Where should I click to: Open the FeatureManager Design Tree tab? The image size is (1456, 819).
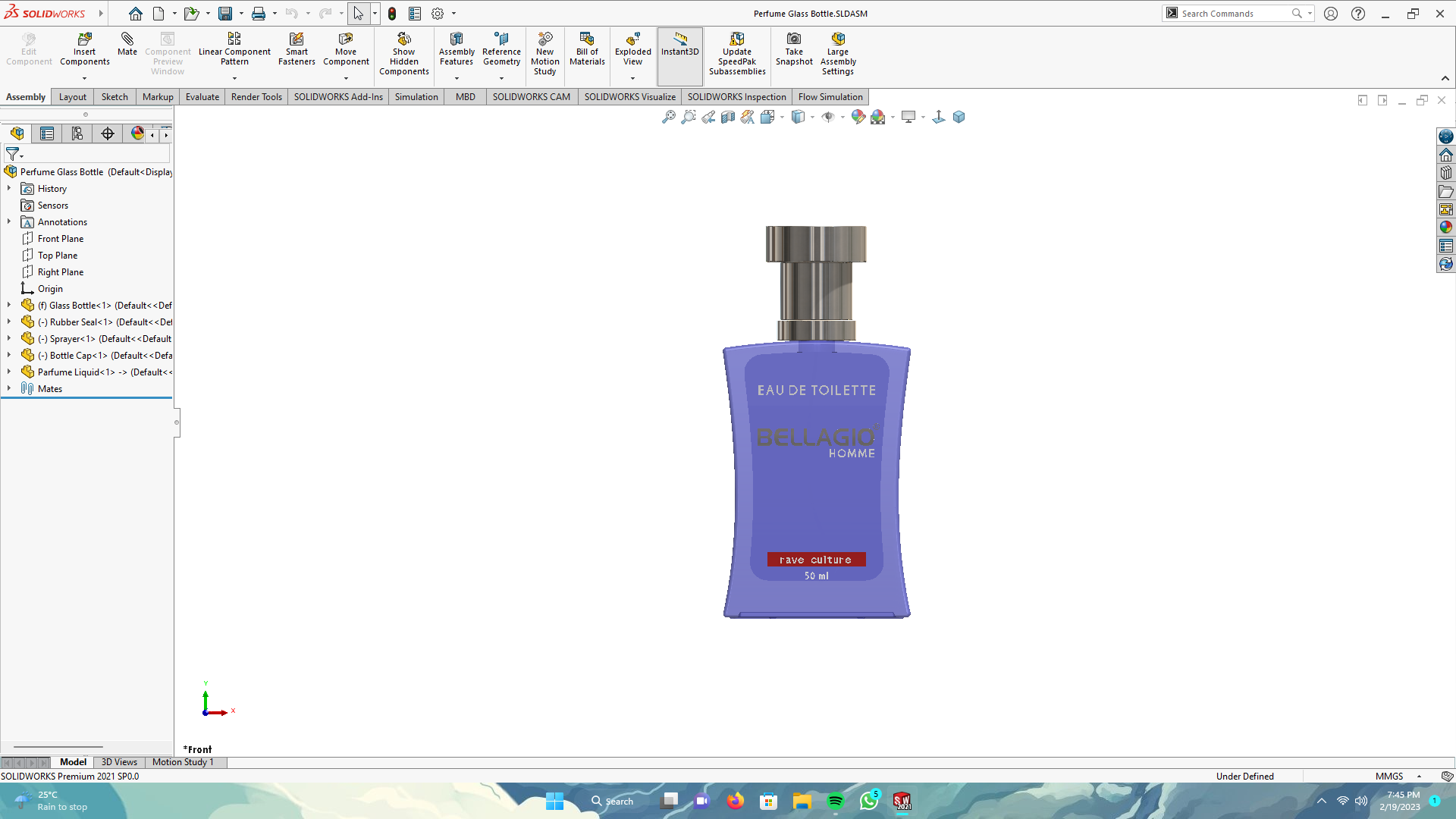[17, 133]
